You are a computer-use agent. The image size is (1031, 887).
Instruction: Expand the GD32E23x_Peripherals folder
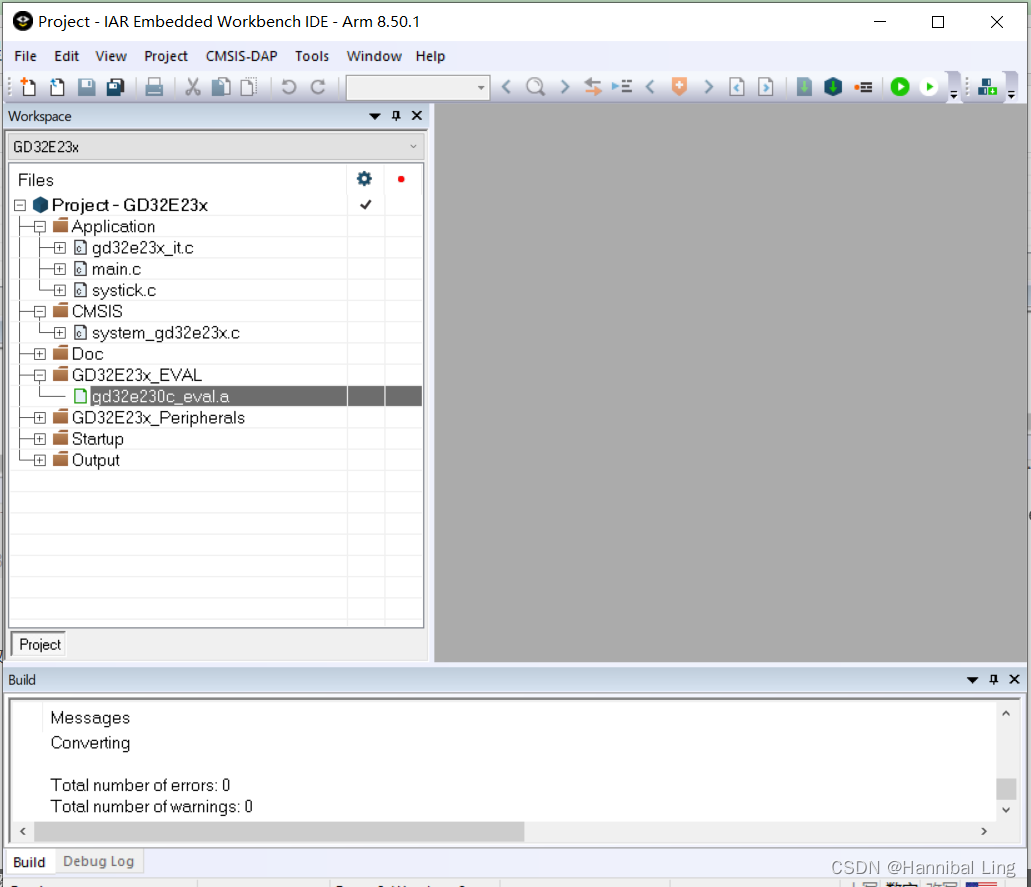pyautogui.click(x=39, y=418)
